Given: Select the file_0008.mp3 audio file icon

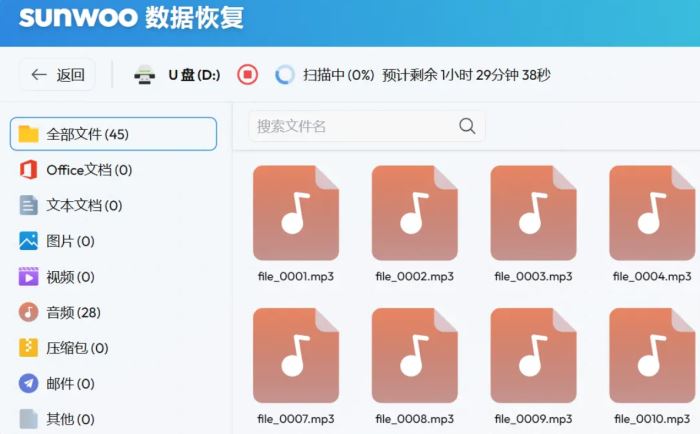Looking at the screenshot, I should pyautogui.click(x=415, y=355).
